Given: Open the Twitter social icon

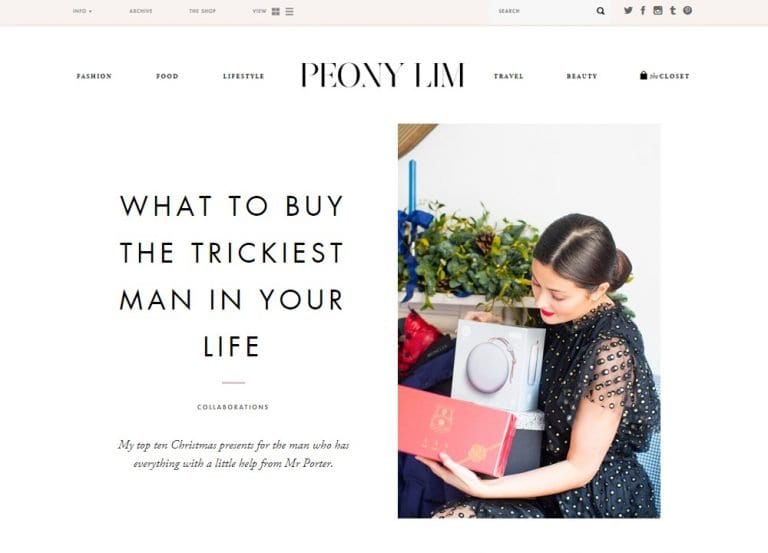Looking at the screenshot, I should point(628,10).
